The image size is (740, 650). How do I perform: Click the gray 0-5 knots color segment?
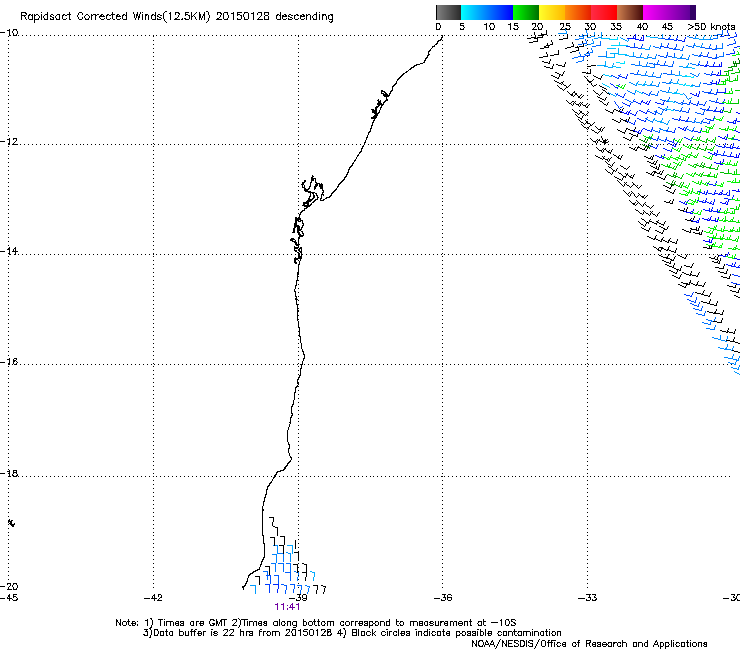click(x=448, y=12)
